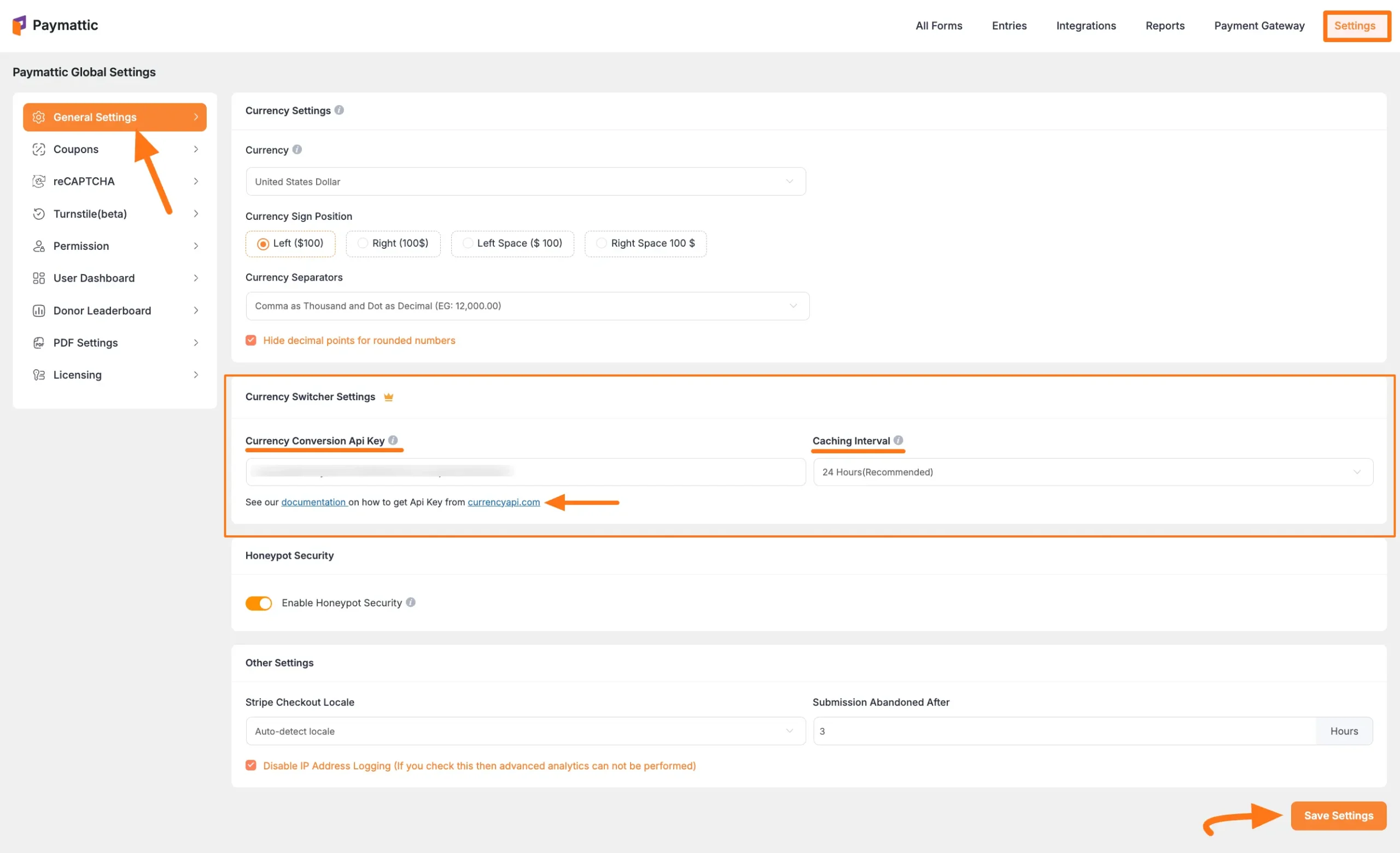
Task: Click the Permission user icon
Action: point(39,246)
